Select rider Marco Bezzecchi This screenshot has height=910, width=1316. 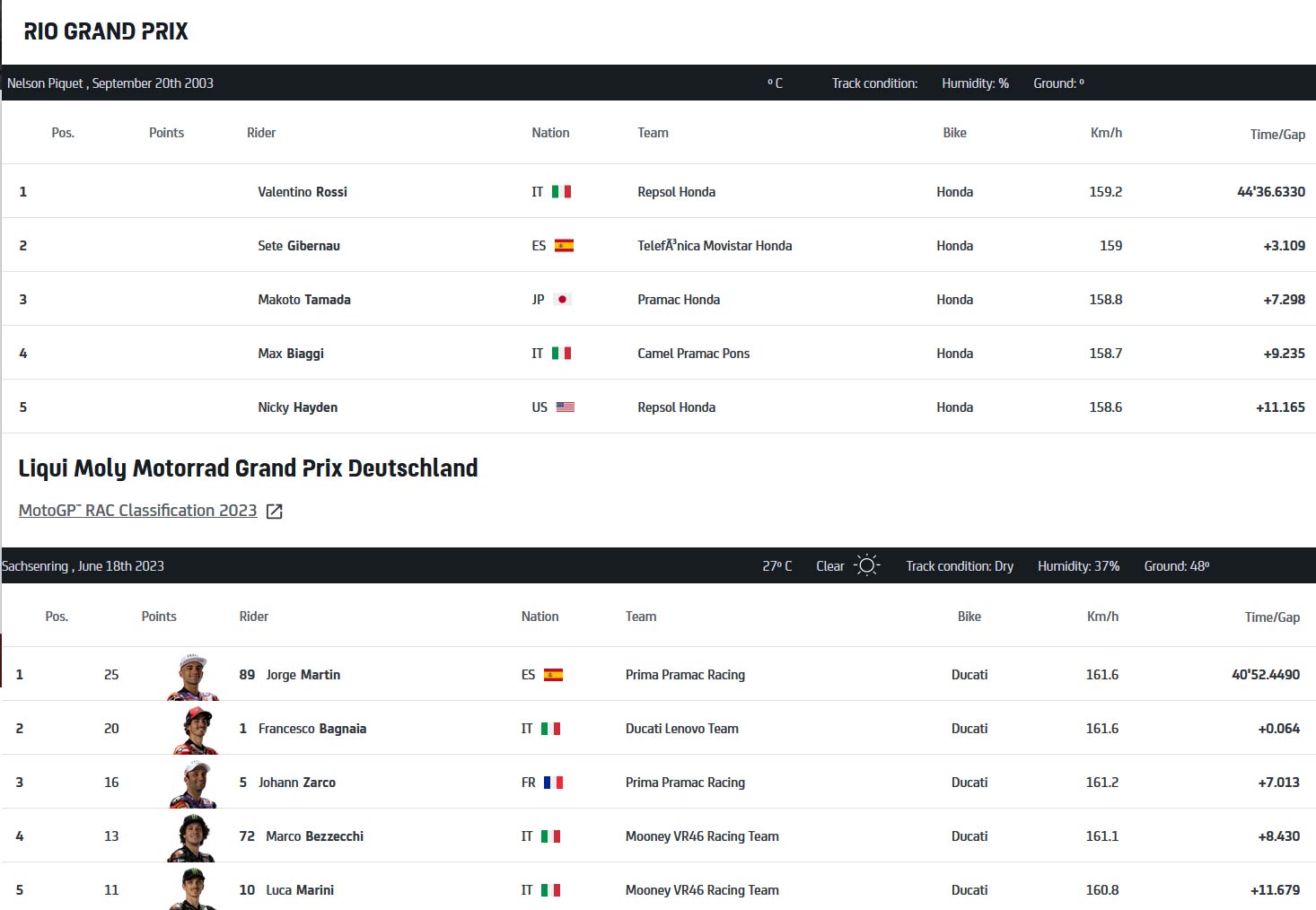(315, 836)
